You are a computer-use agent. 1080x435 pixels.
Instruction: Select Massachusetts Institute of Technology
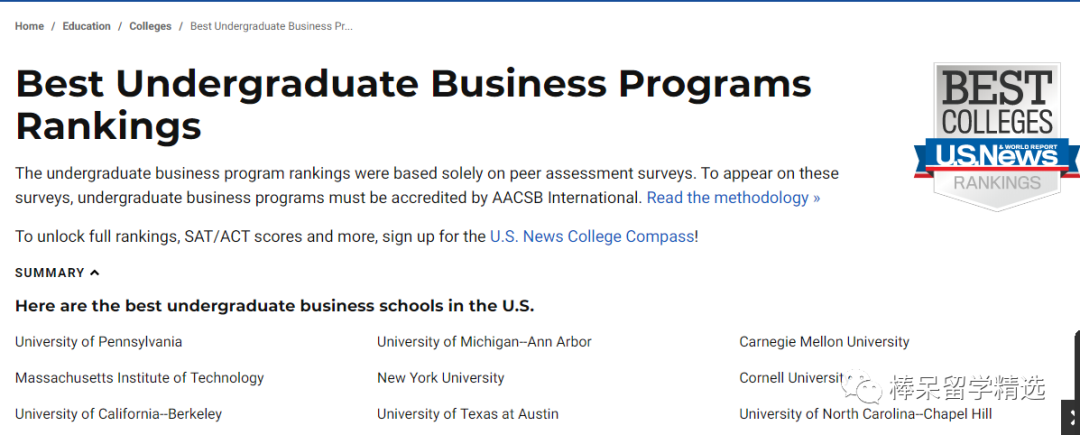point(139,378)
